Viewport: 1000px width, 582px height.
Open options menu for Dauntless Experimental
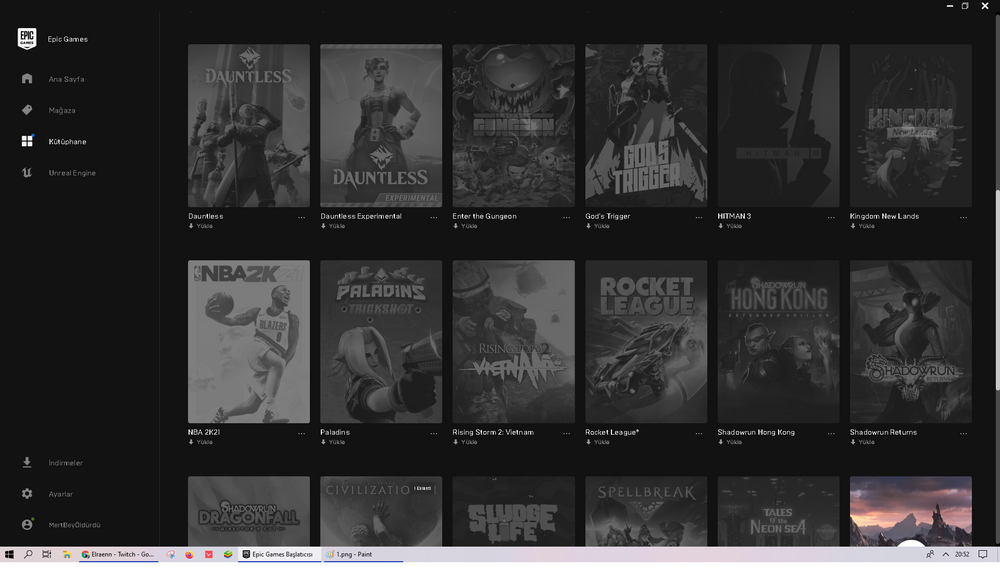click(434, 217)
